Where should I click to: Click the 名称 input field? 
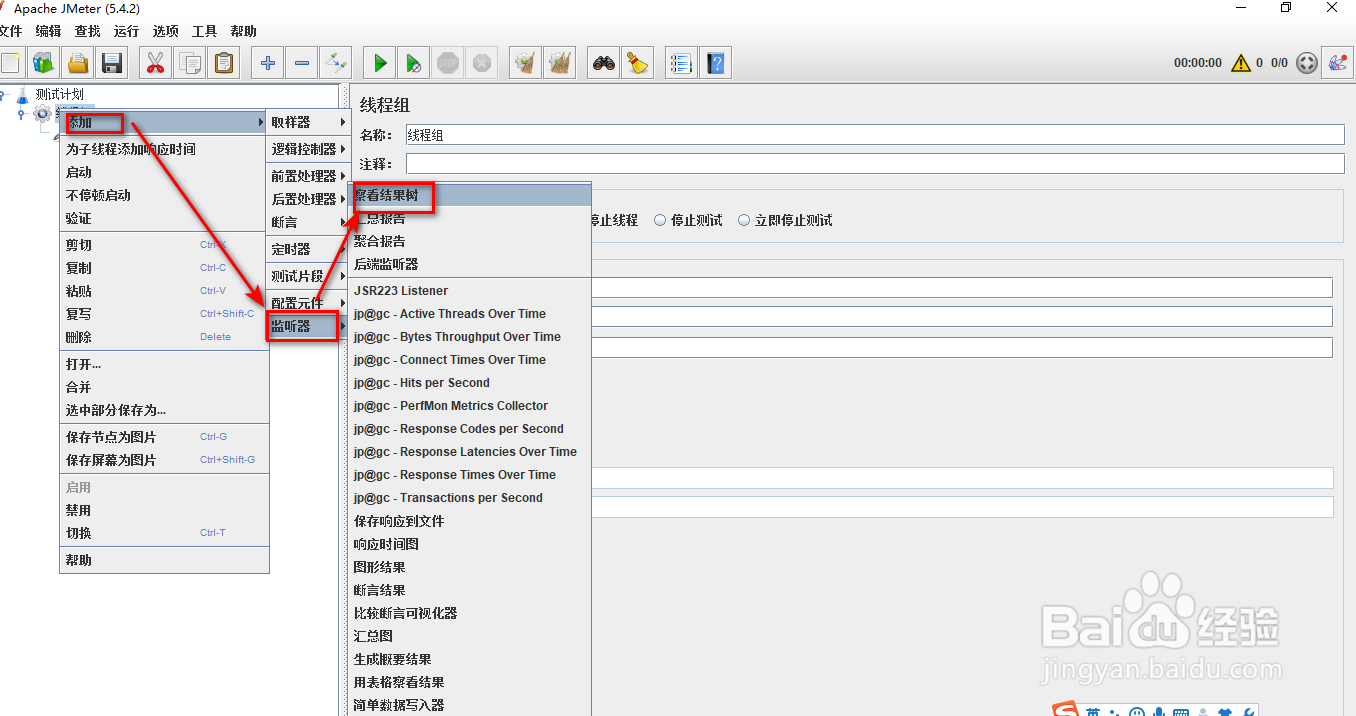coord(875,135)
